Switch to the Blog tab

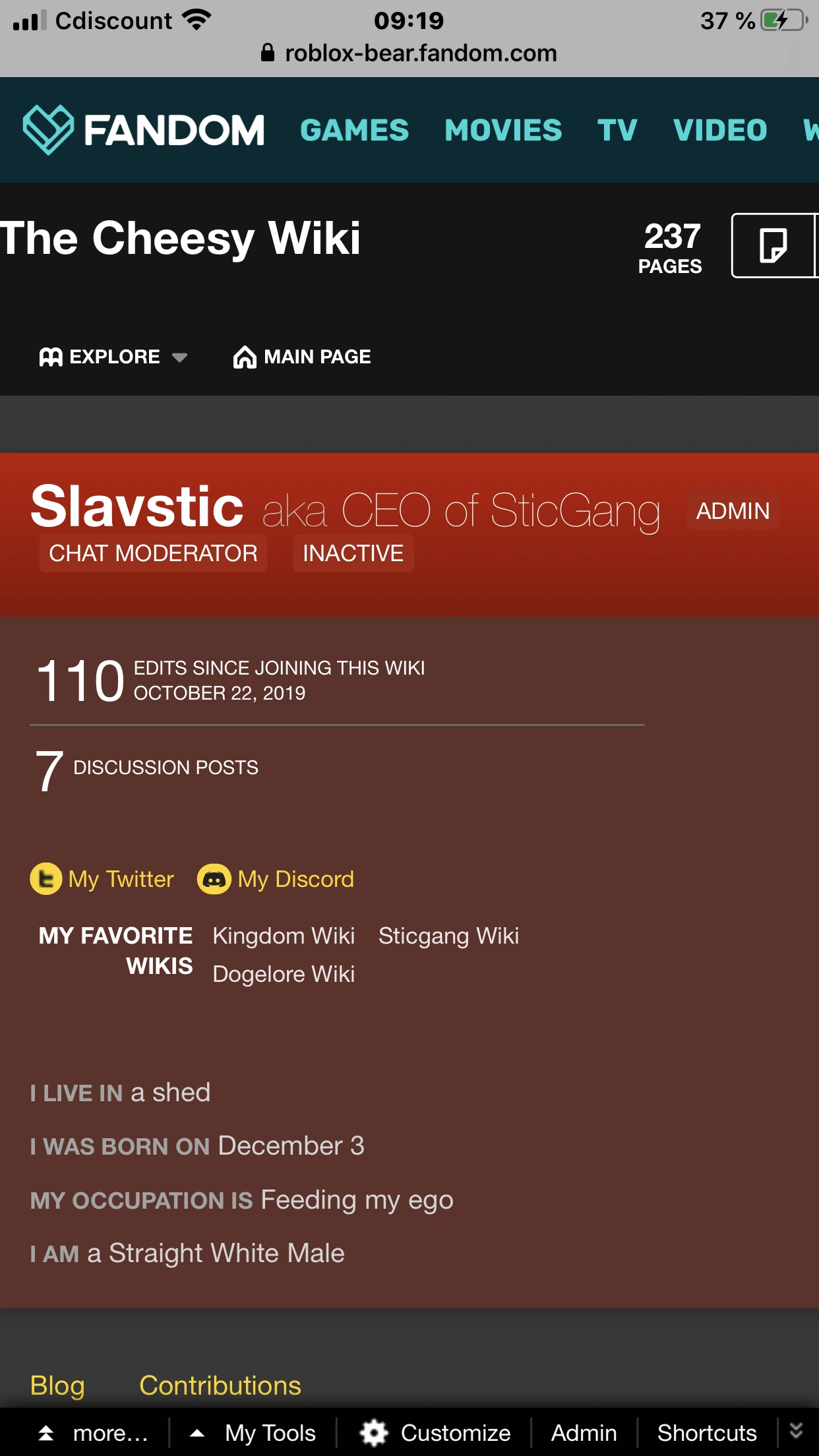click(x=57, y=1385)
